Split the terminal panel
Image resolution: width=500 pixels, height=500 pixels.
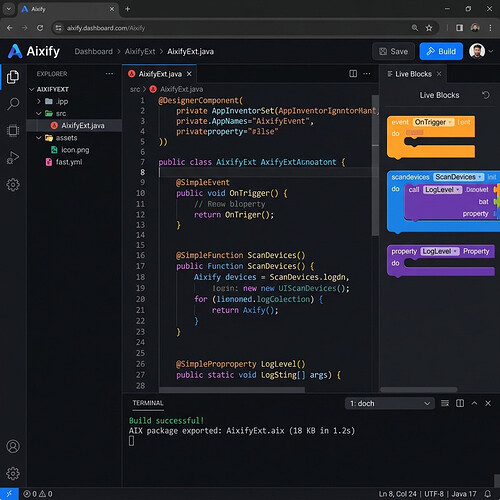point(460,403)
